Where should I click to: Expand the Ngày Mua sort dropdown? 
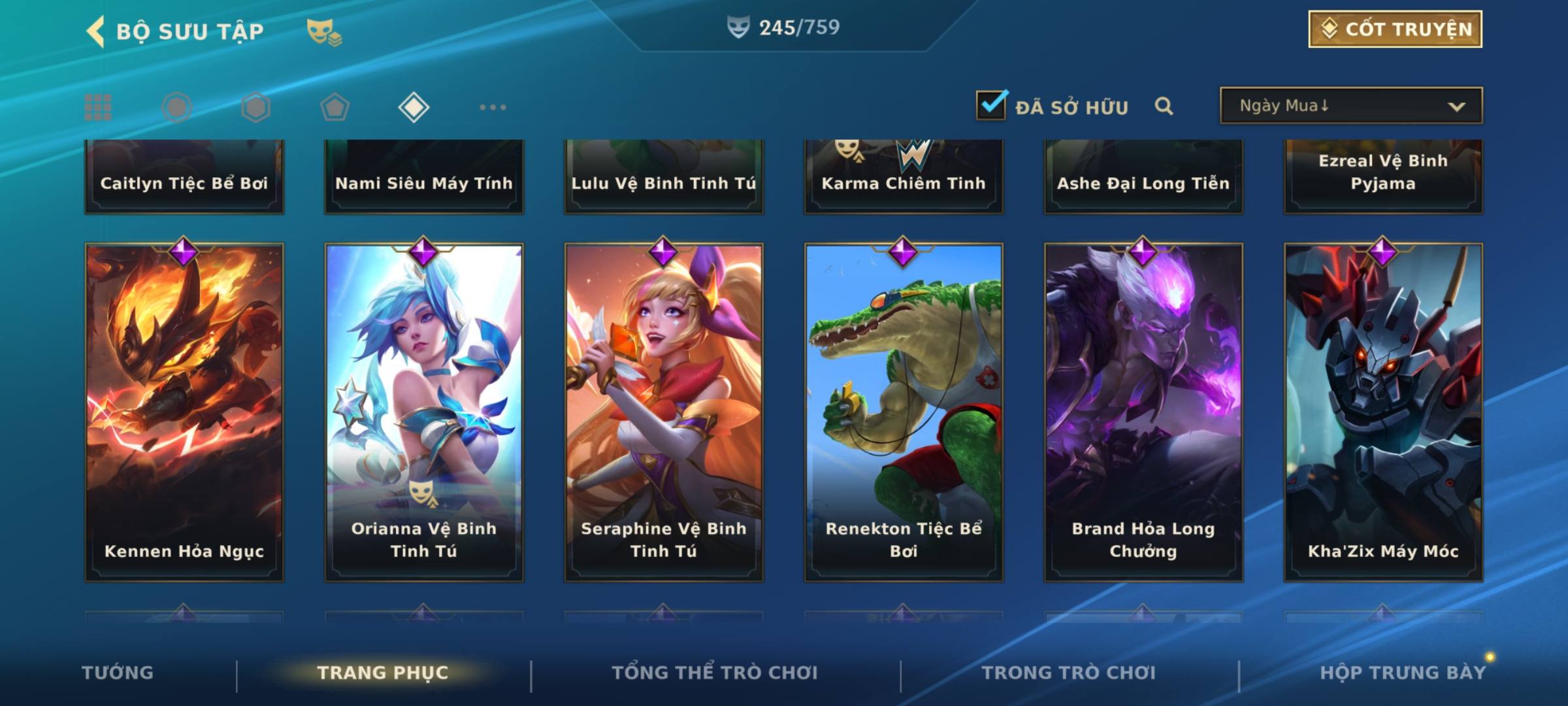(x=1351, y=105)
